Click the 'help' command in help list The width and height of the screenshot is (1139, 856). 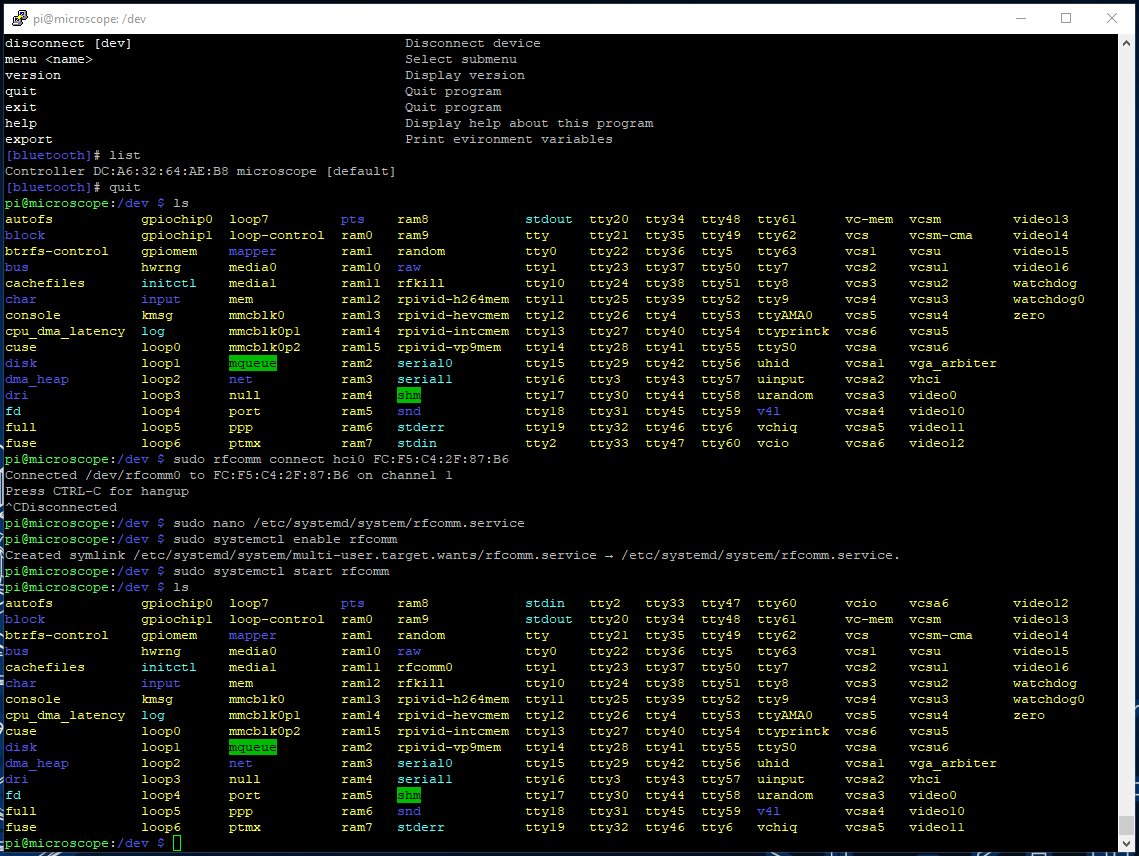tap(21, 124)
